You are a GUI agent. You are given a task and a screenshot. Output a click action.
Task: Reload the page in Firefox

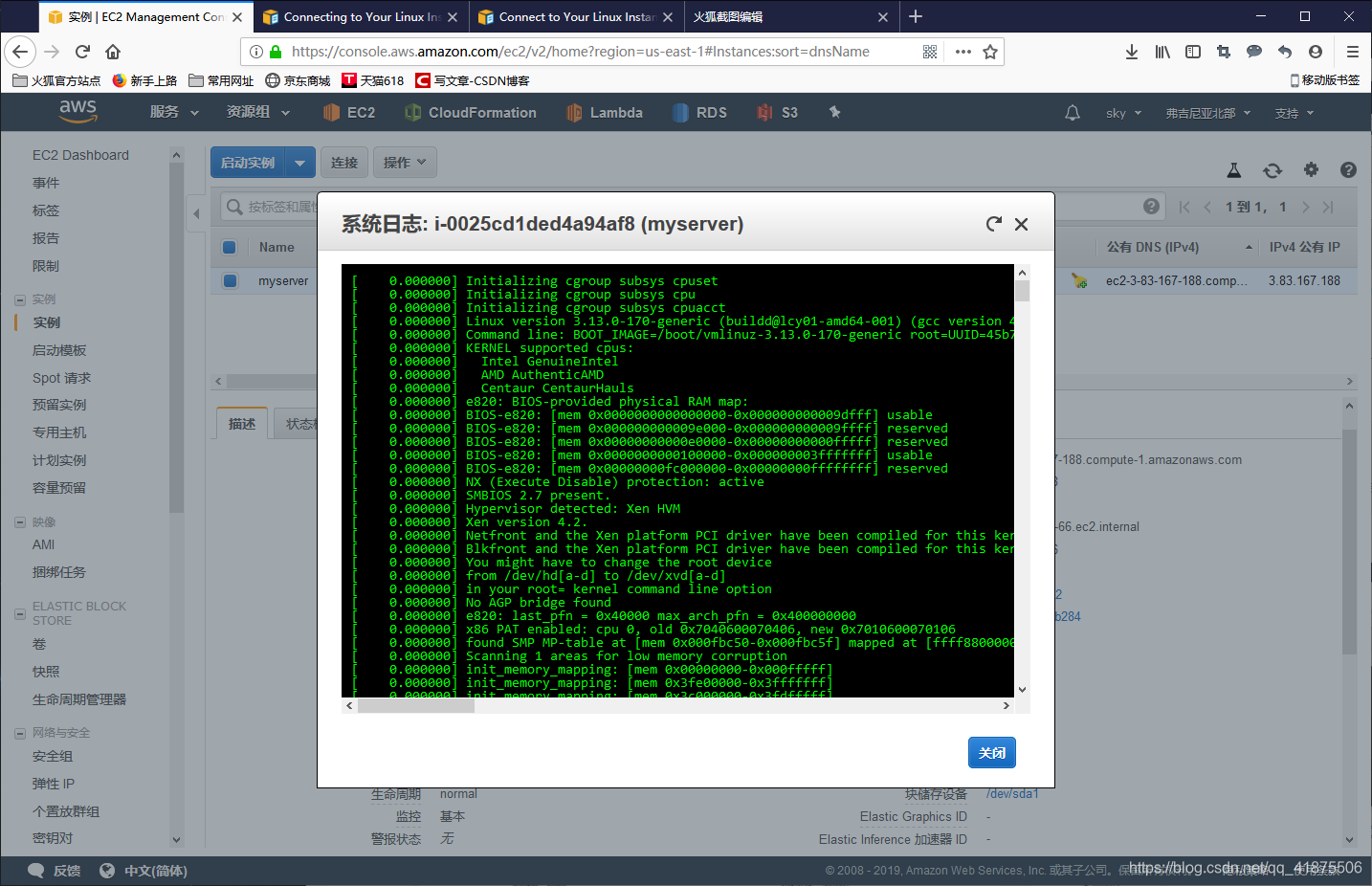[82, 52]
